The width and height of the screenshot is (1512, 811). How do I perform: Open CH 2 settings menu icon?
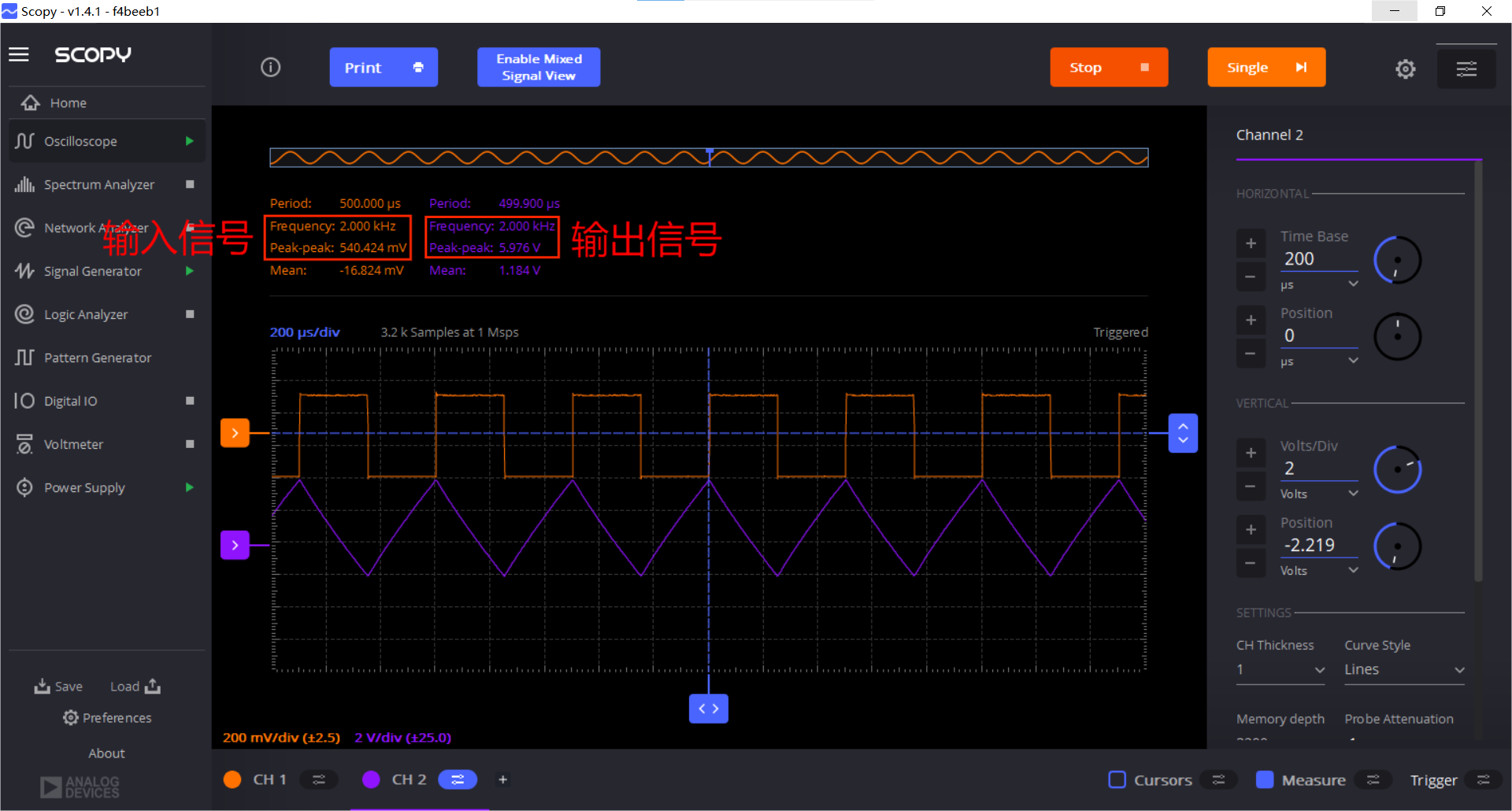pos(458,780)
